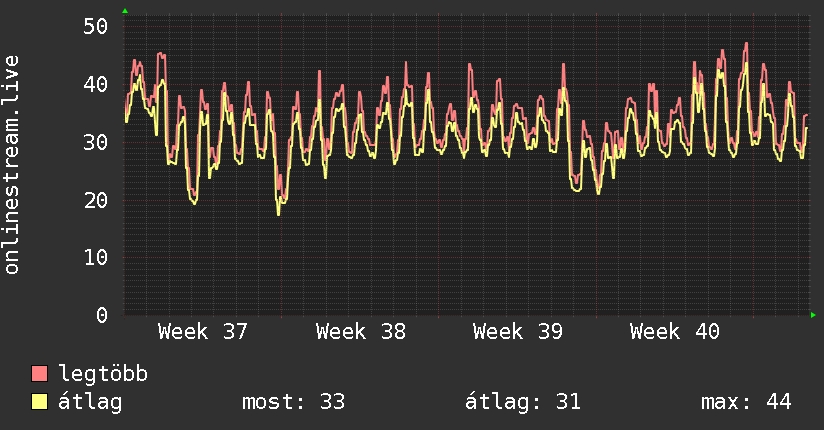Image resolution: width=824 pixels, height=430 pixels.
Task: Click the onlinestream.live vertical axis title
Action: (x=12, y=165)
